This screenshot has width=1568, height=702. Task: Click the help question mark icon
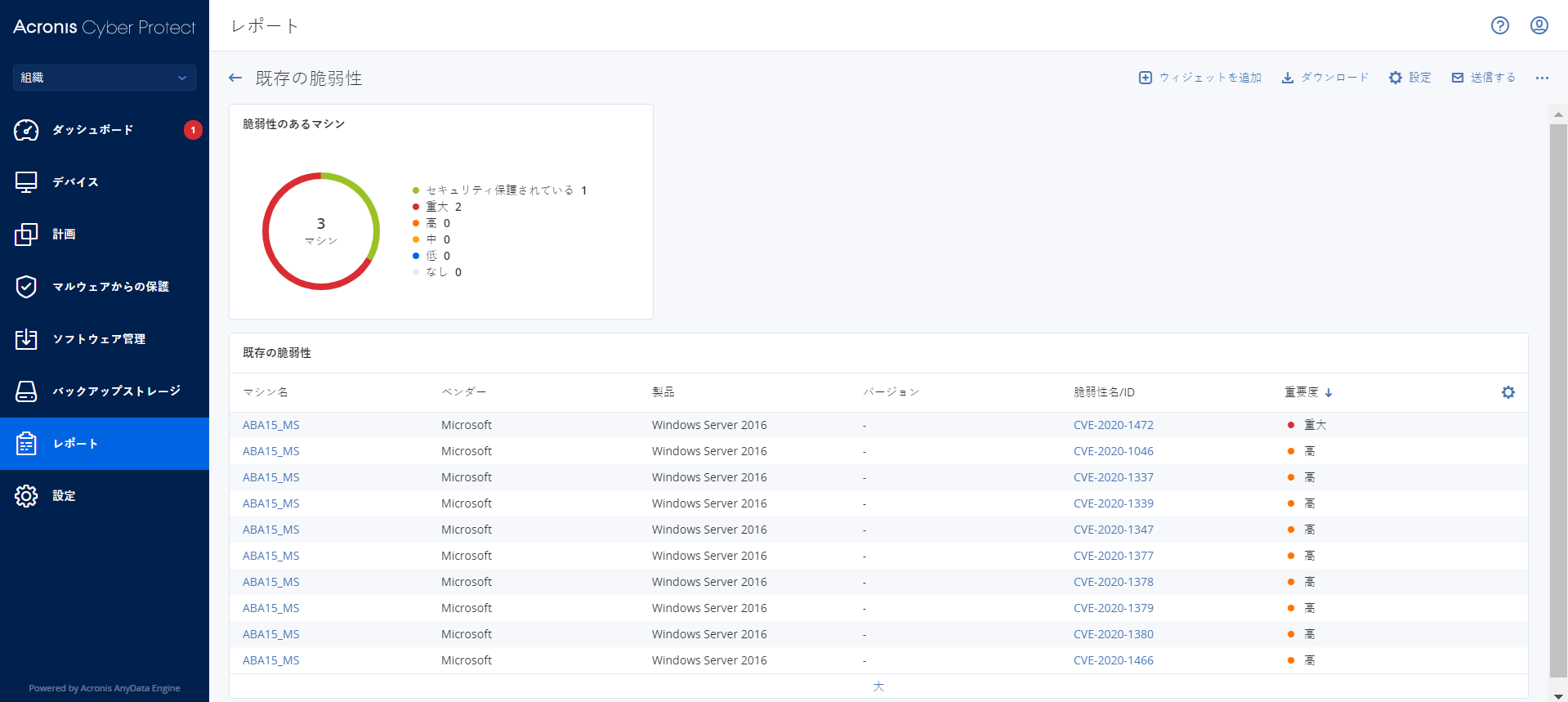[x=1499, y=25]
